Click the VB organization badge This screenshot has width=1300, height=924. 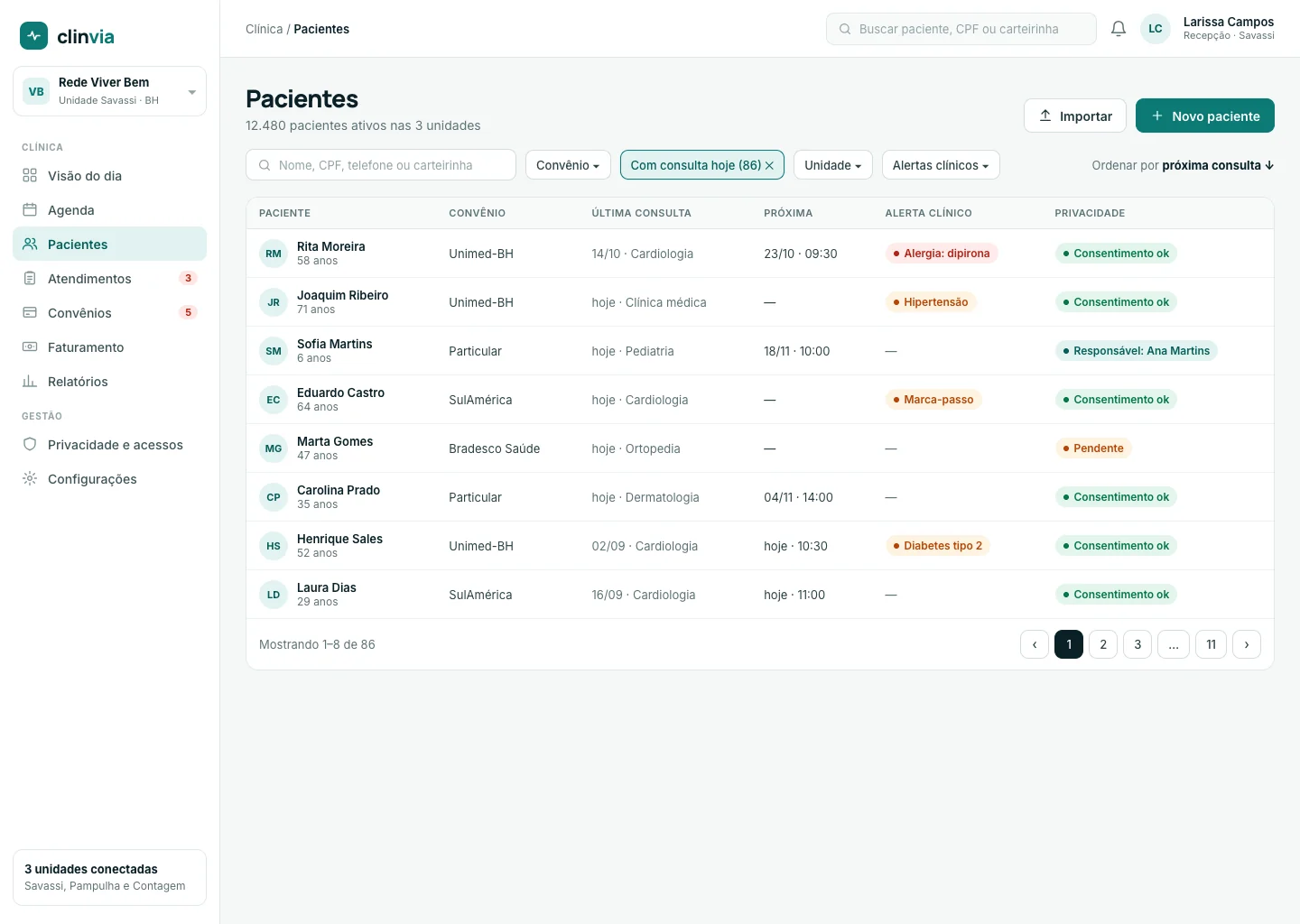(x=36, y=91)
